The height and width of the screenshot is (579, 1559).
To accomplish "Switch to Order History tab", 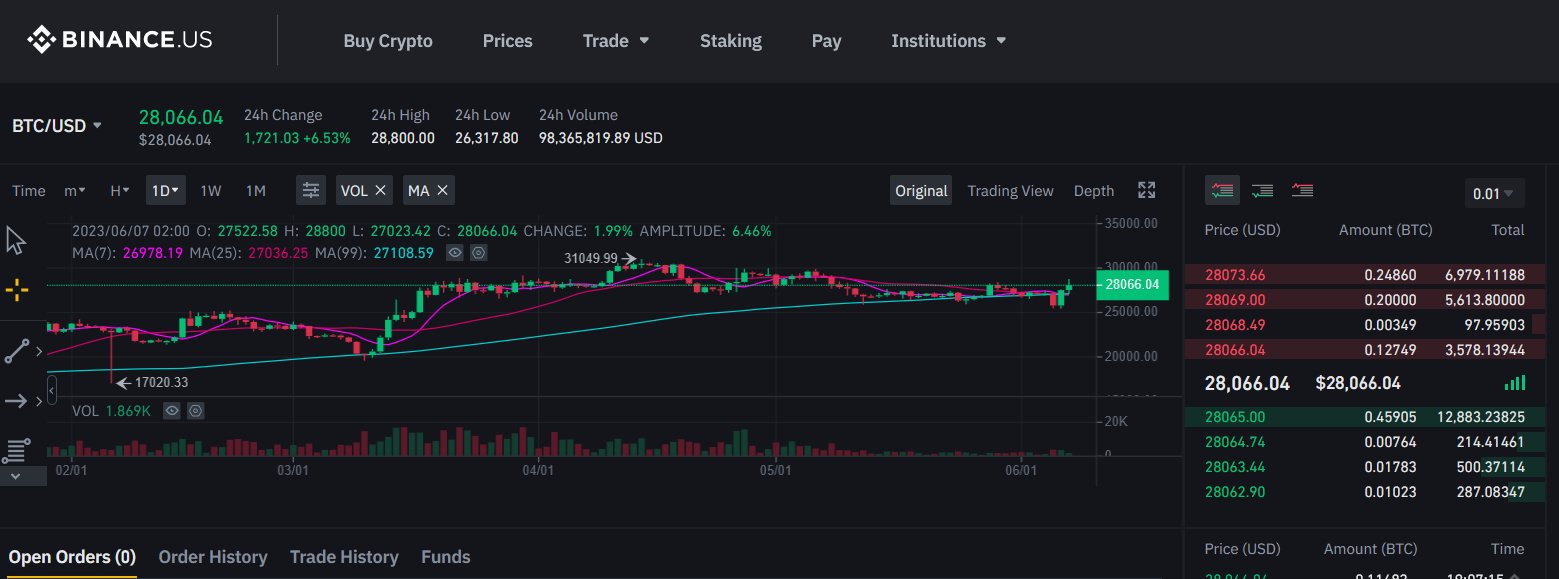I will [x=213, y=557].
